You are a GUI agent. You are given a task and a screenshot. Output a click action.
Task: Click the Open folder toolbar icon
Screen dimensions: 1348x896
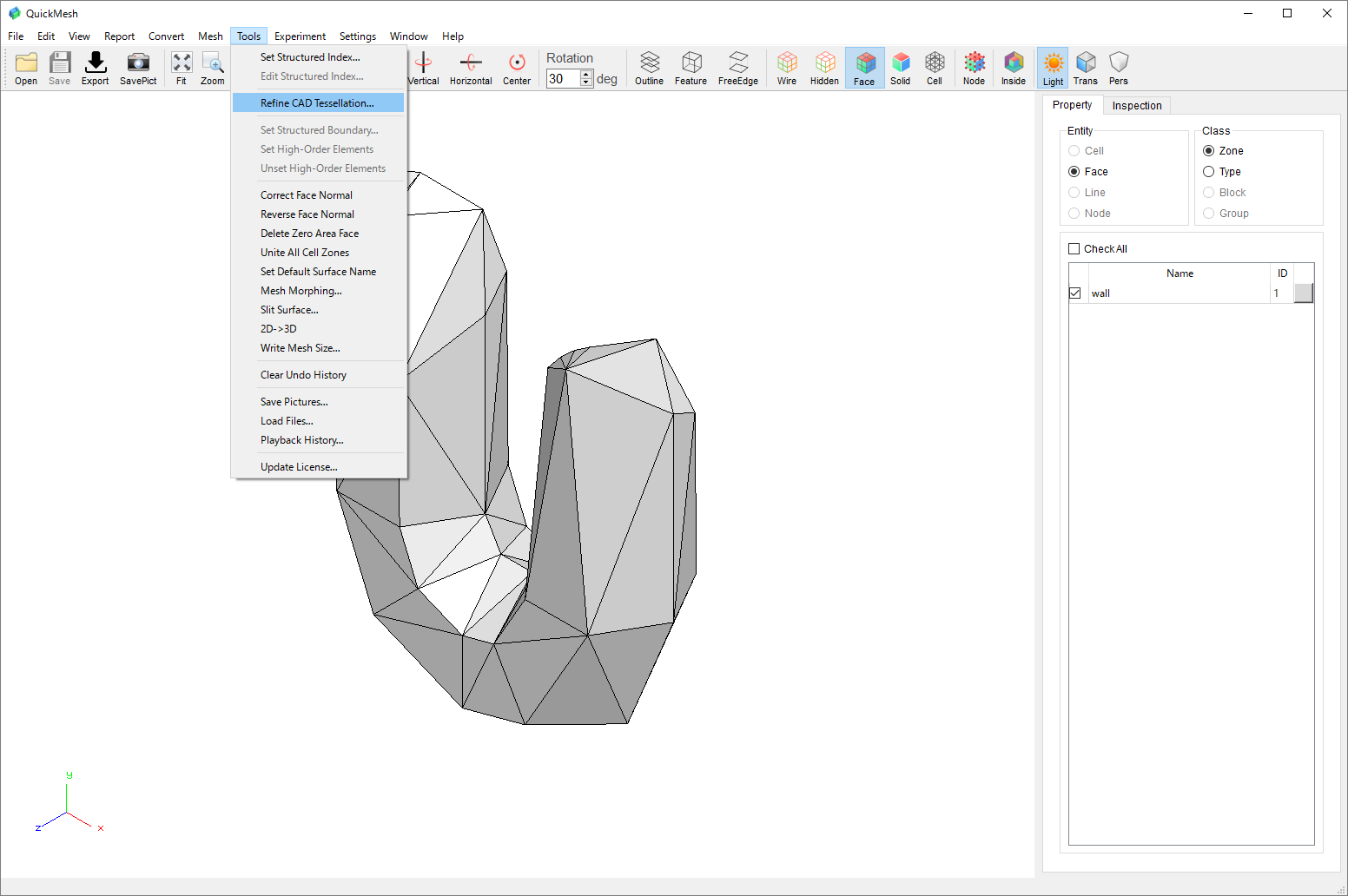26,68
